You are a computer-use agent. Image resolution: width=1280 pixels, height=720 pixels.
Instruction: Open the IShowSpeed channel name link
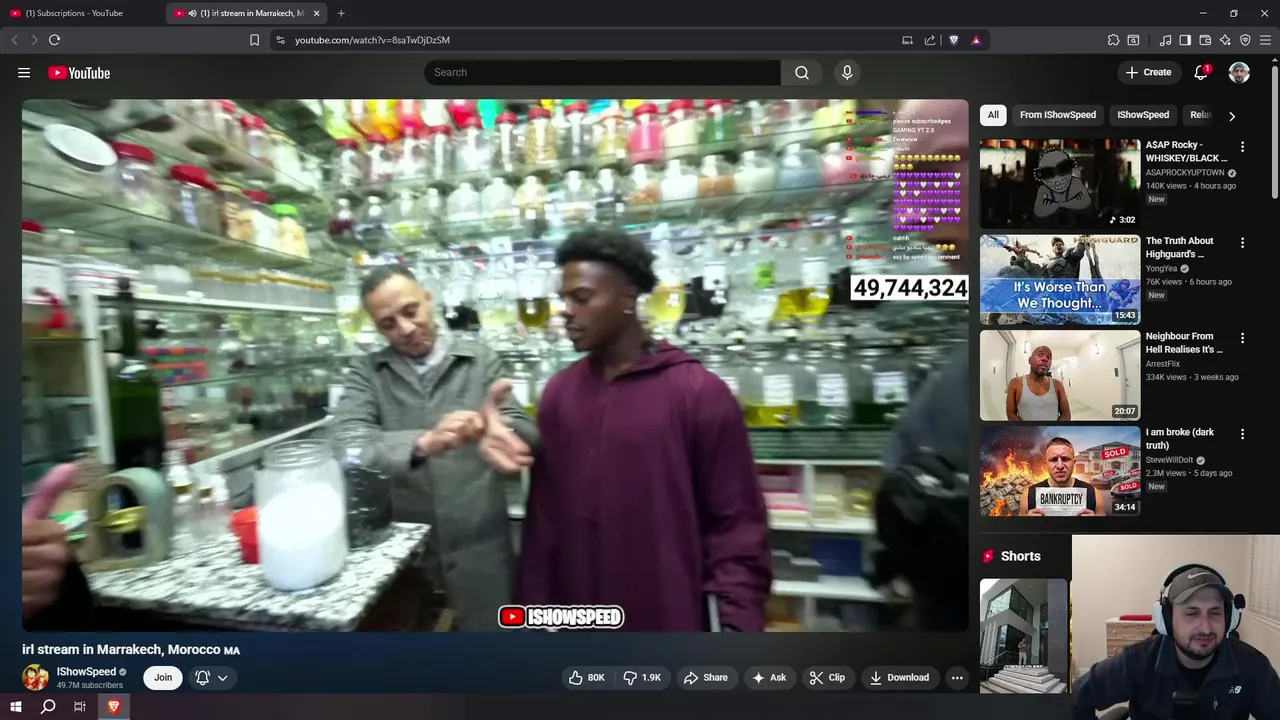86,672
